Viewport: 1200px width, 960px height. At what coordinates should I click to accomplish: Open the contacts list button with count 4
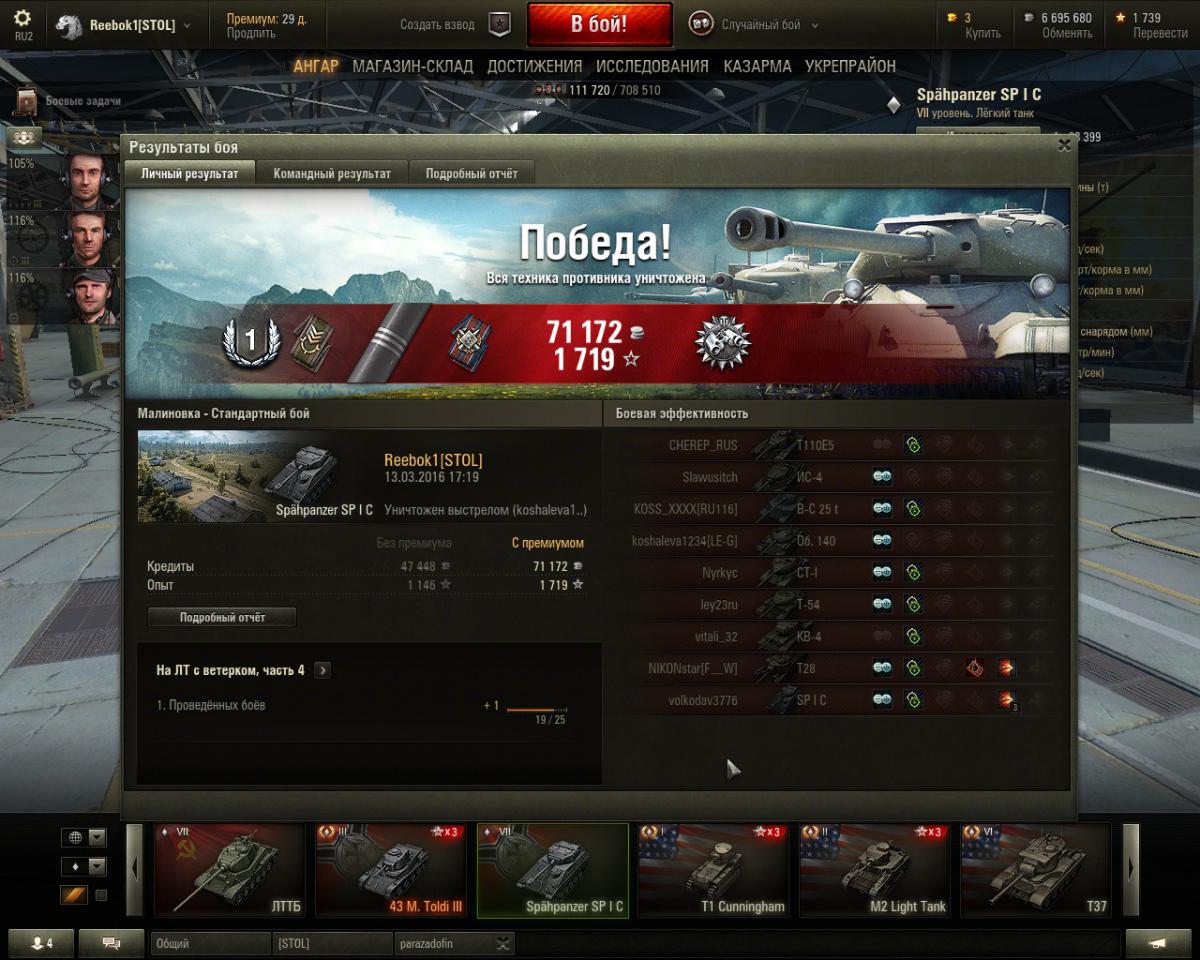(41, 943)
